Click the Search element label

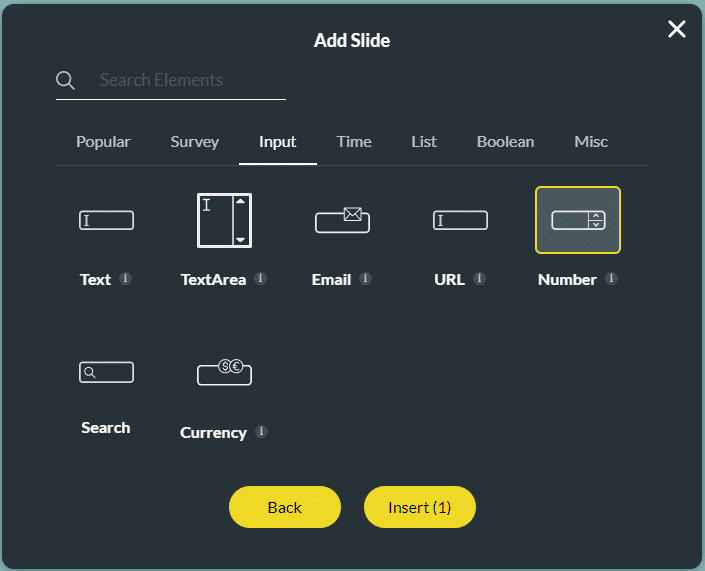click(x=106, y=428)
